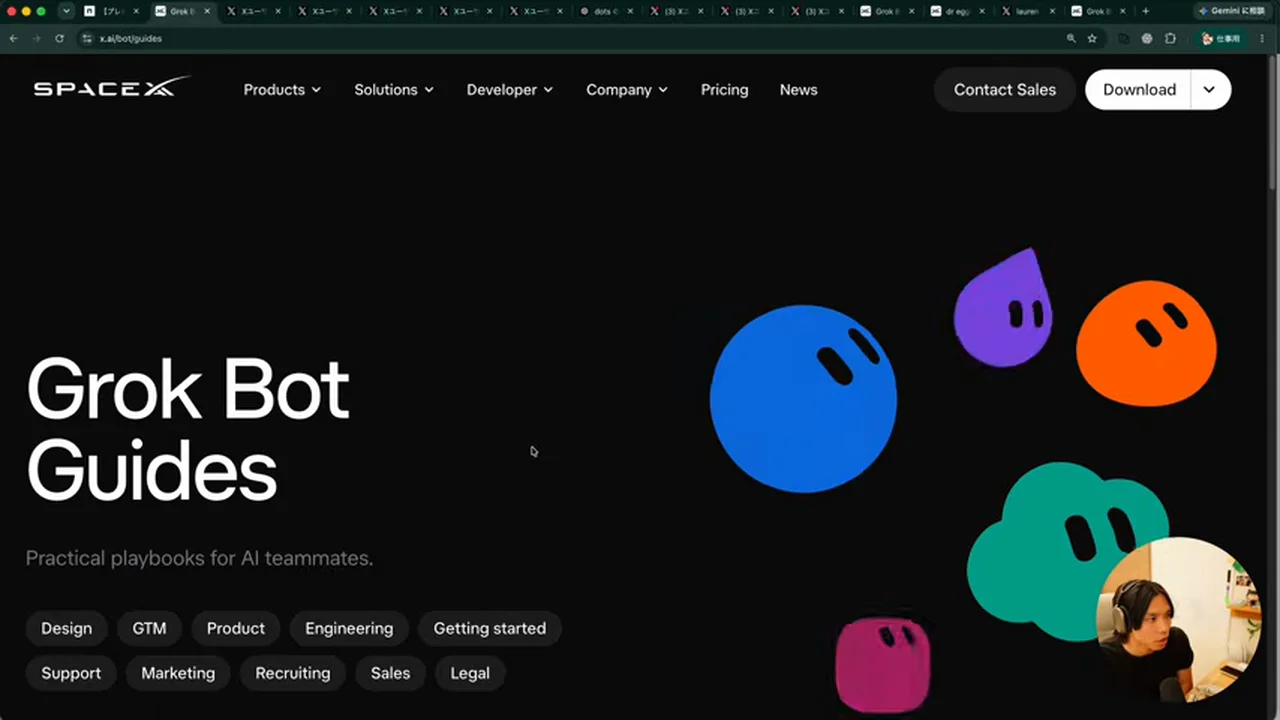Expand the Download options chevron
Image resolution: width=1280 pixels, height=720 pixels.
1209,89
